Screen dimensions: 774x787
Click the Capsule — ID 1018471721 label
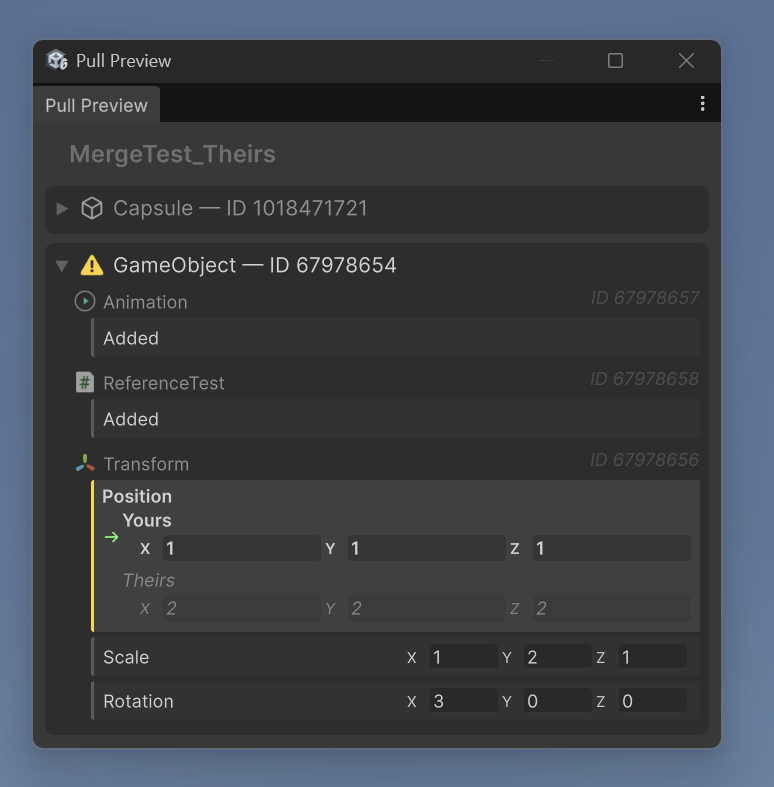[x=240, y=208]
